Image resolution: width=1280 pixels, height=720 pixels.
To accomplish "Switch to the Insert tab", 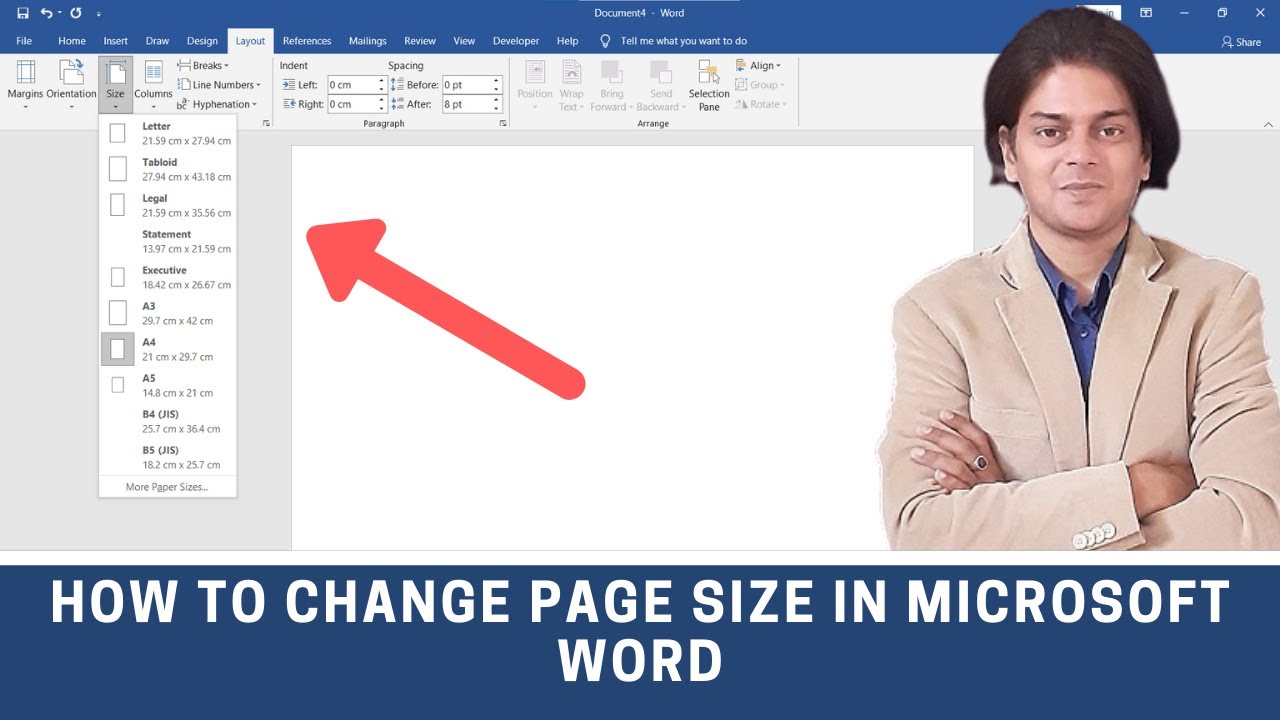I will pyautogui.click(x=116, y=41).
